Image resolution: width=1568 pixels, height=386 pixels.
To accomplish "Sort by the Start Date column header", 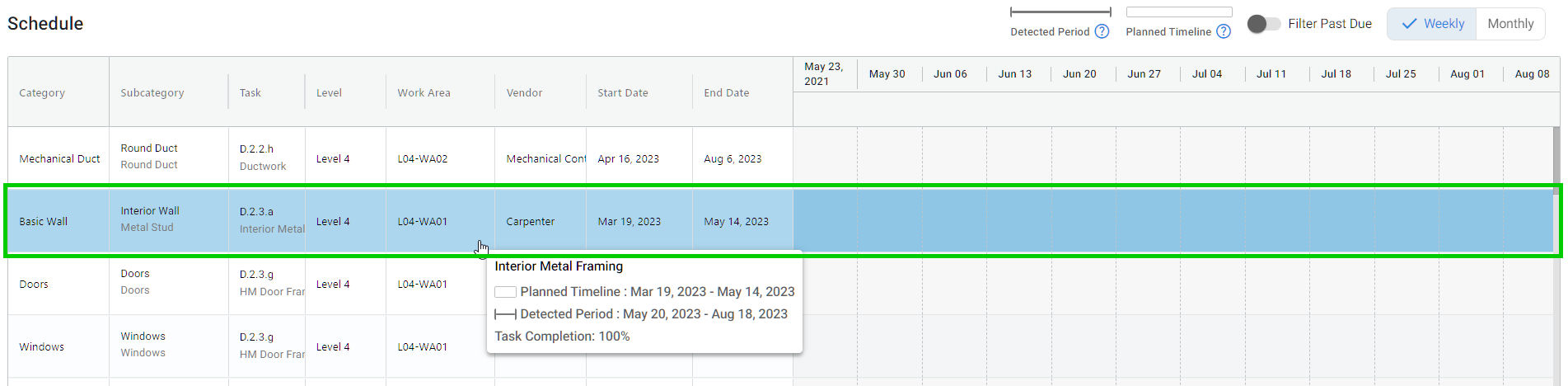I will (x=622, y=92).
